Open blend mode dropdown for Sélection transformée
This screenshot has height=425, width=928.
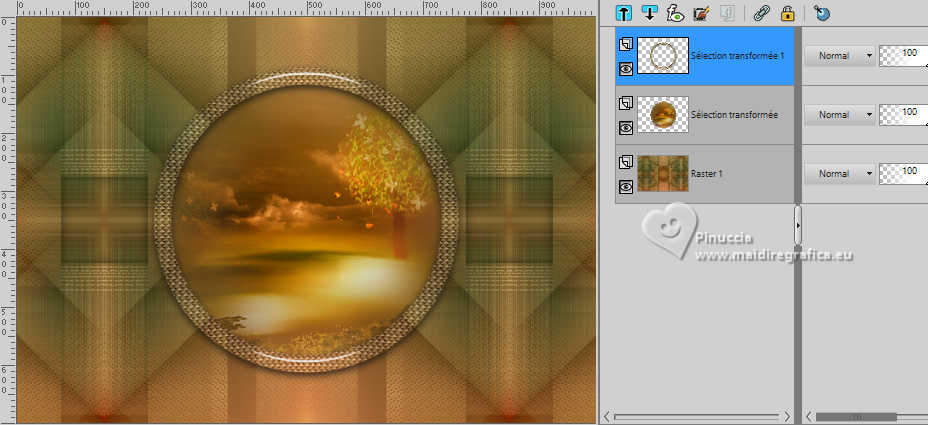(840, 115)
